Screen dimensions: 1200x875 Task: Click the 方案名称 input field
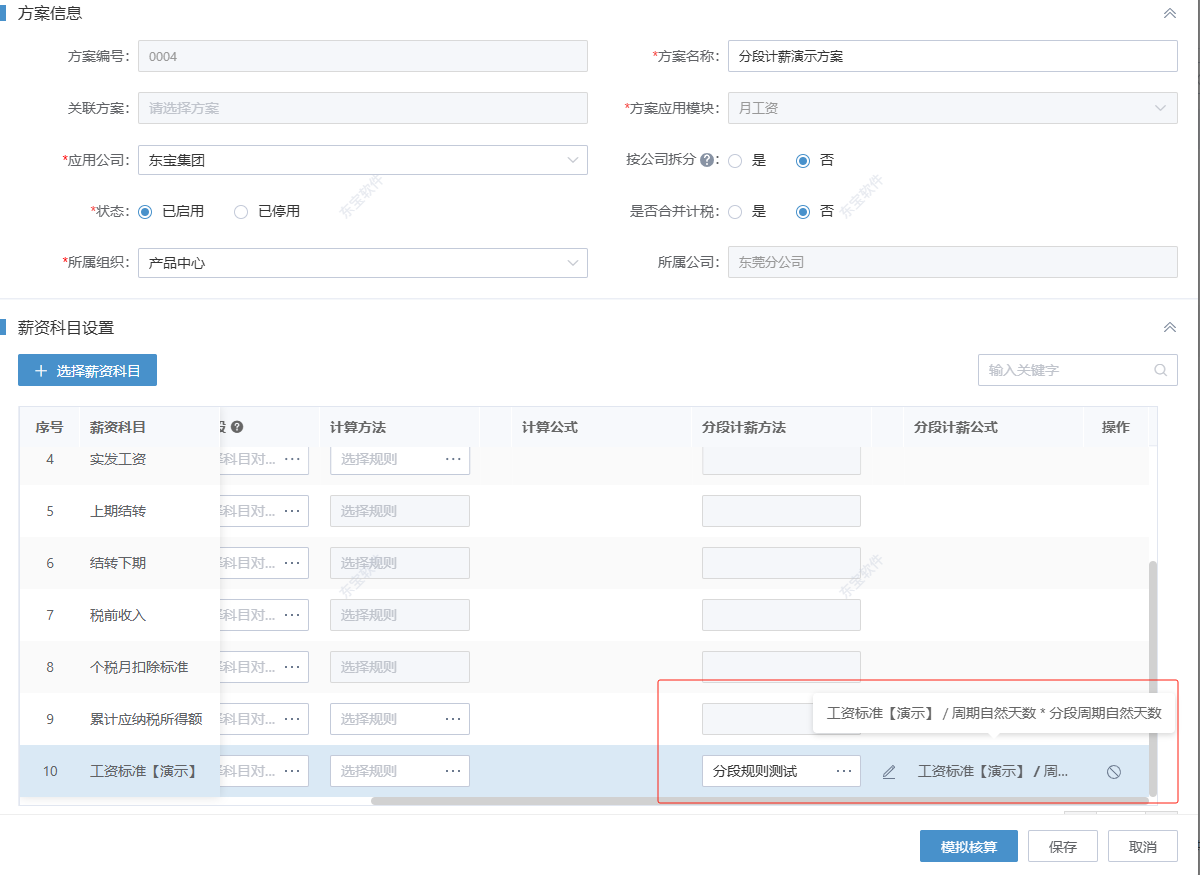(x=952, y=56)
